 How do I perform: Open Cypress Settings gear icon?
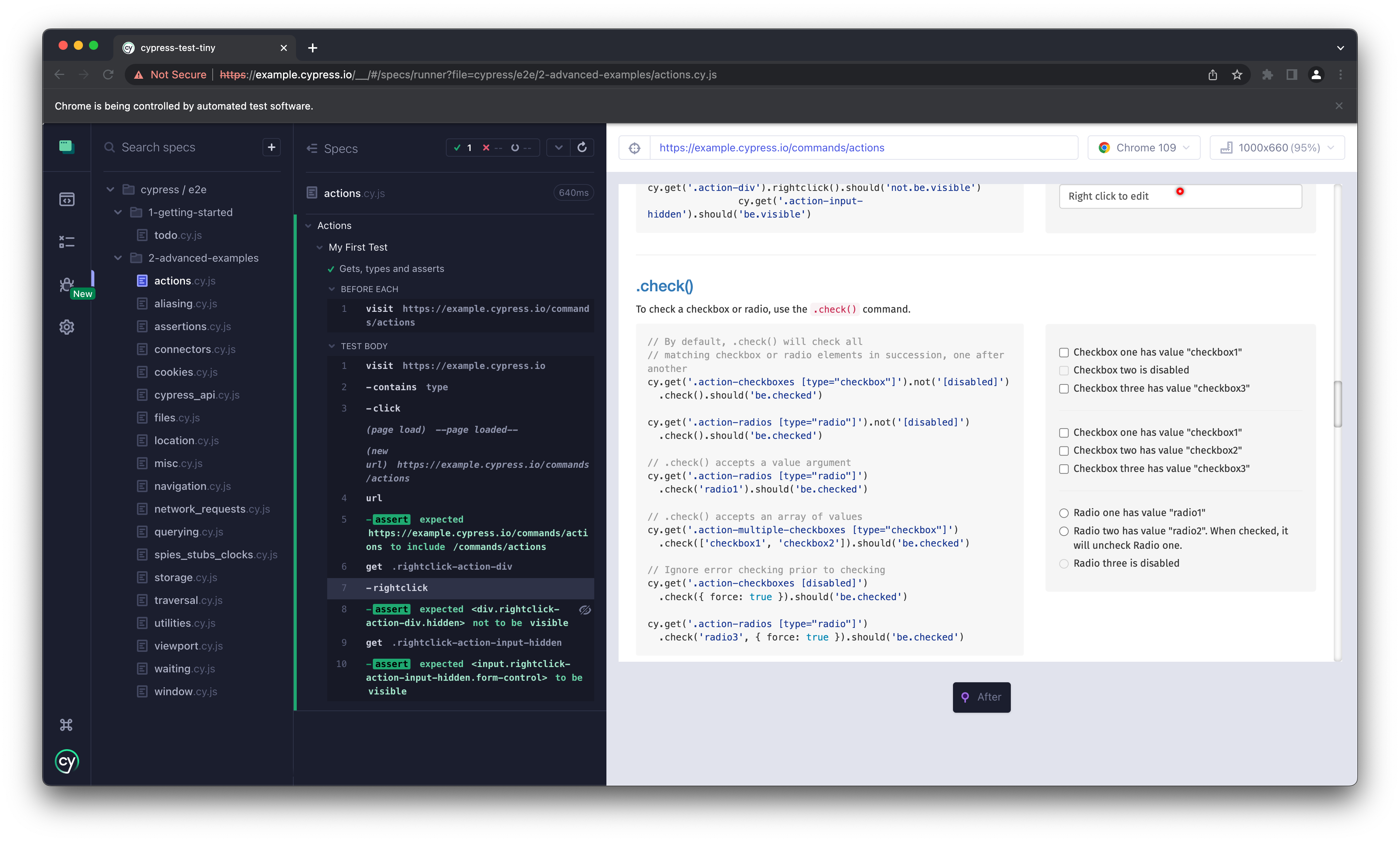point(67,327)
